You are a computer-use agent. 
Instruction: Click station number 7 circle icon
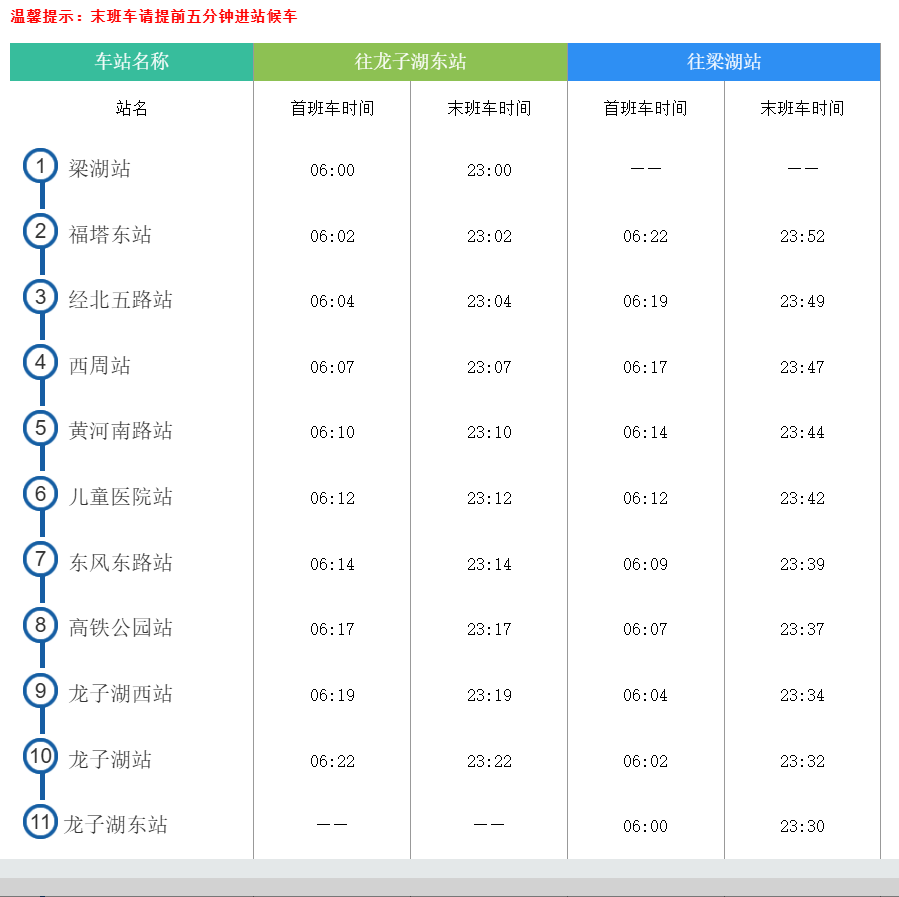40,559
